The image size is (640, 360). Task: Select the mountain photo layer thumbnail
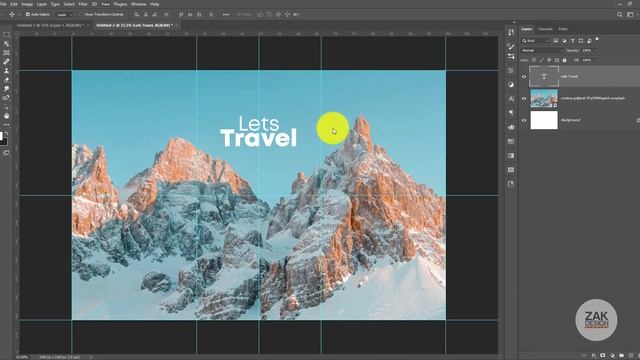[x=544, y=98]
